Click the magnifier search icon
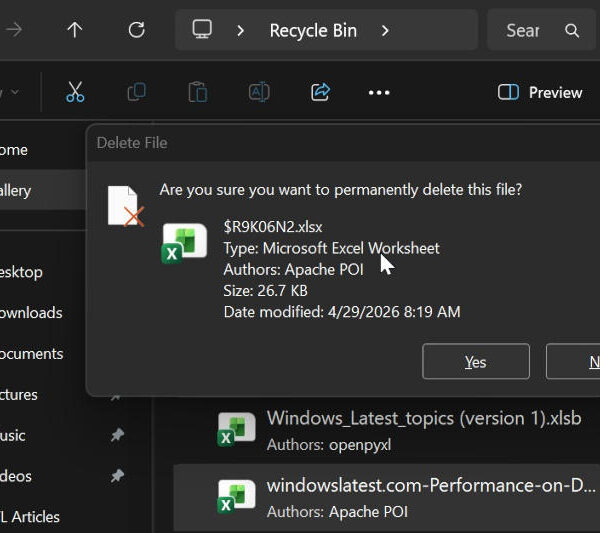600x533 pixels. coord(572,30)
